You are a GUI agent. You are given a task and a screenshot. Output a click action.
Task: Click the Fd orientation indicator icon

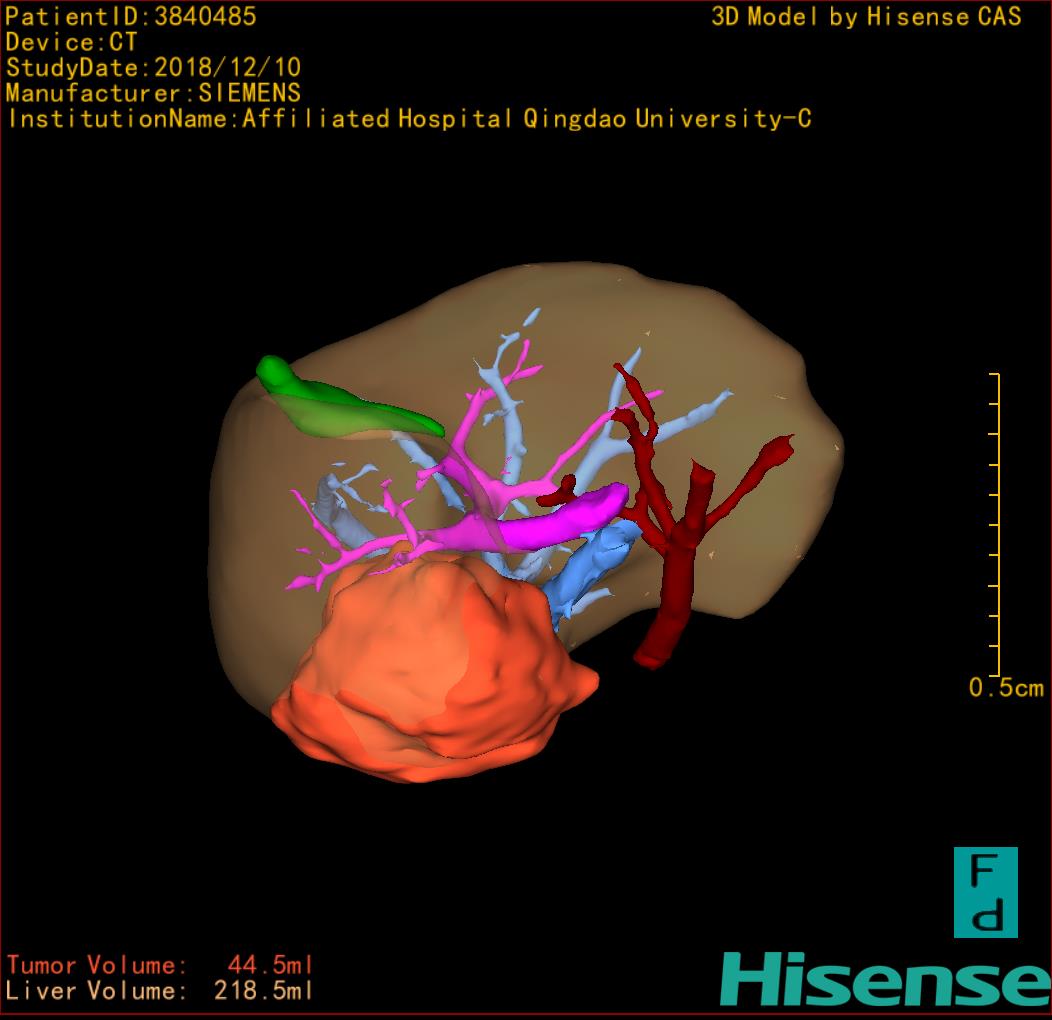(985, 892)
